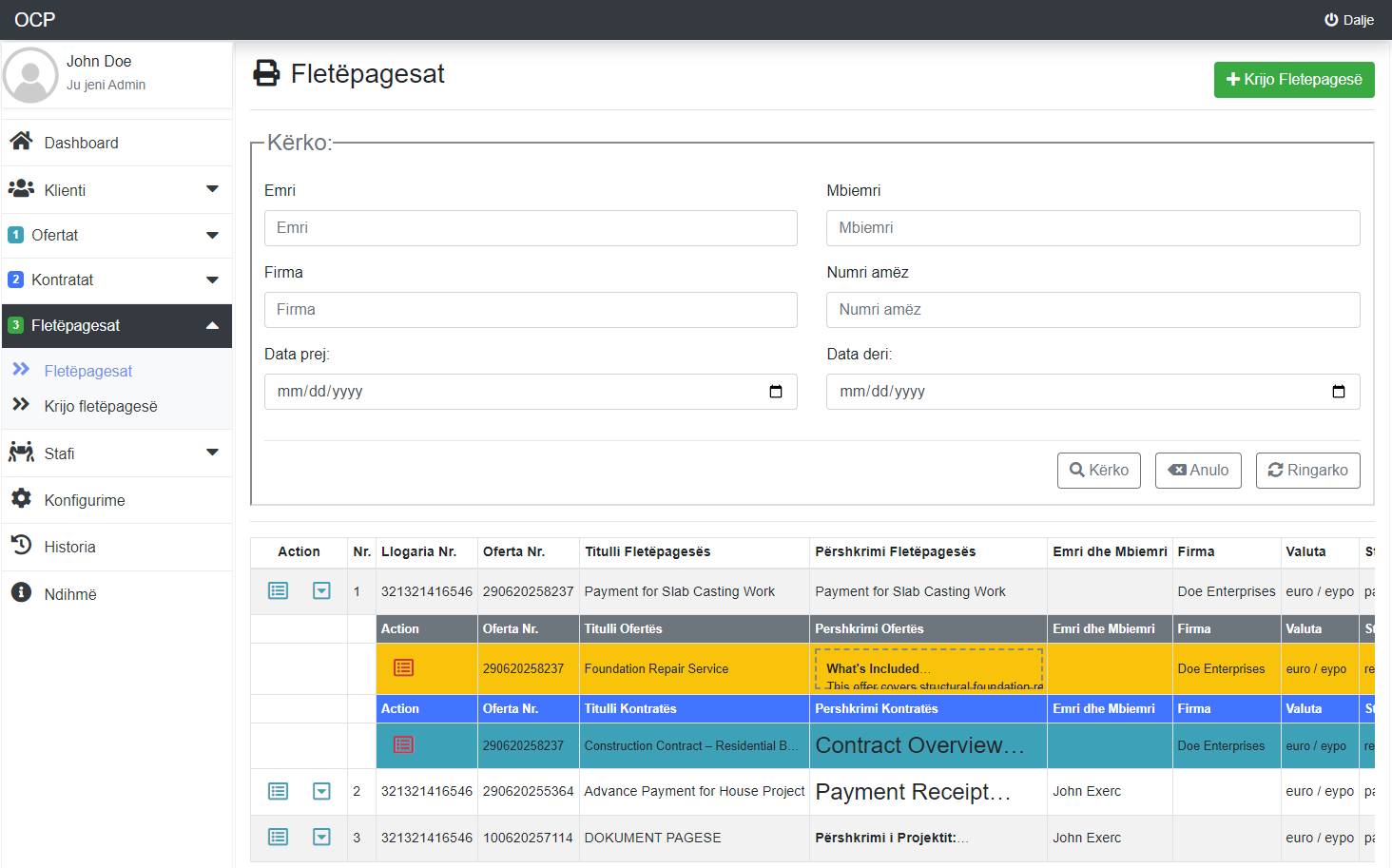Open detail list icon for row 1
This screenshot has width=1392, height=868.
tap(278, 591)
